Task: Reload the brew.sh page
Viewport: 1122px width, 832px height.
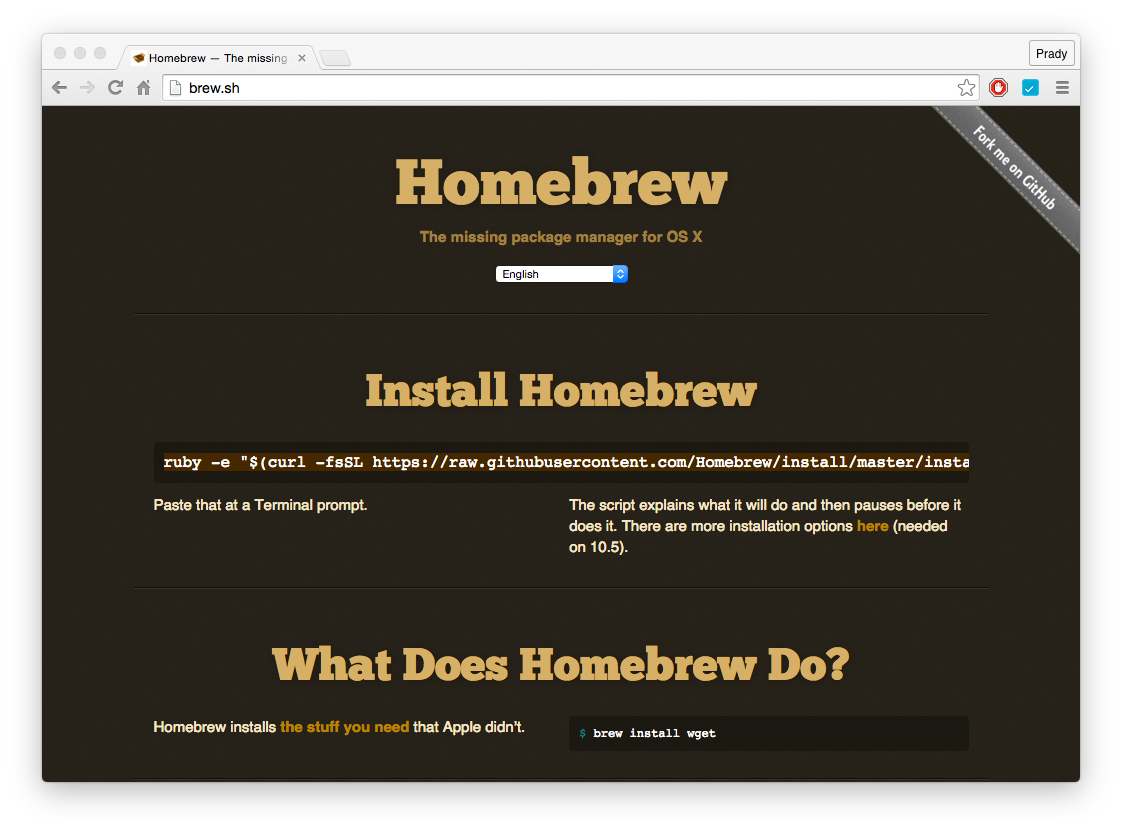Action: click(x=115, y=87)
